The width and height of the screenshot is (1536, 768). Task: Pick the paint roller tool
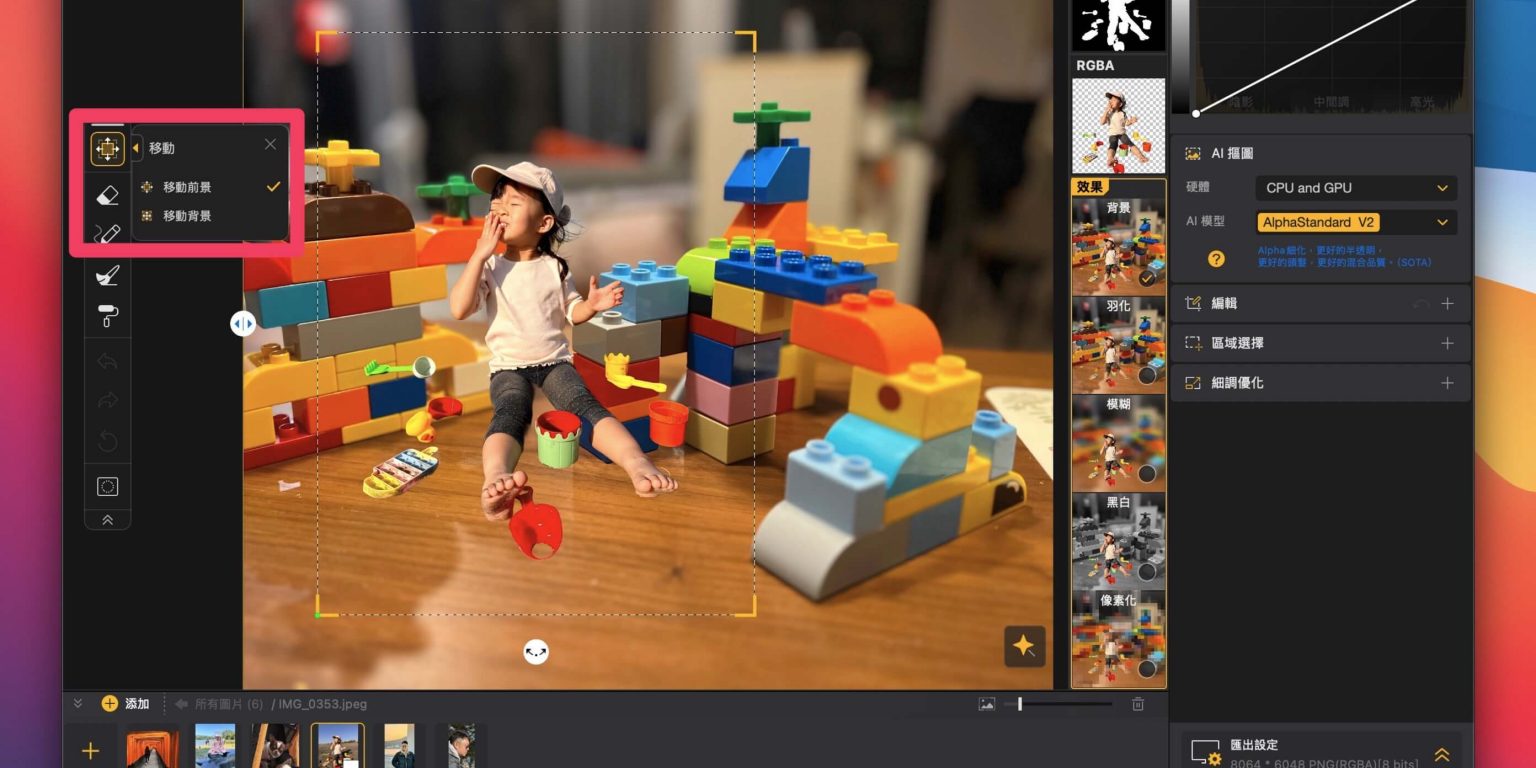[x=107, y=316]
